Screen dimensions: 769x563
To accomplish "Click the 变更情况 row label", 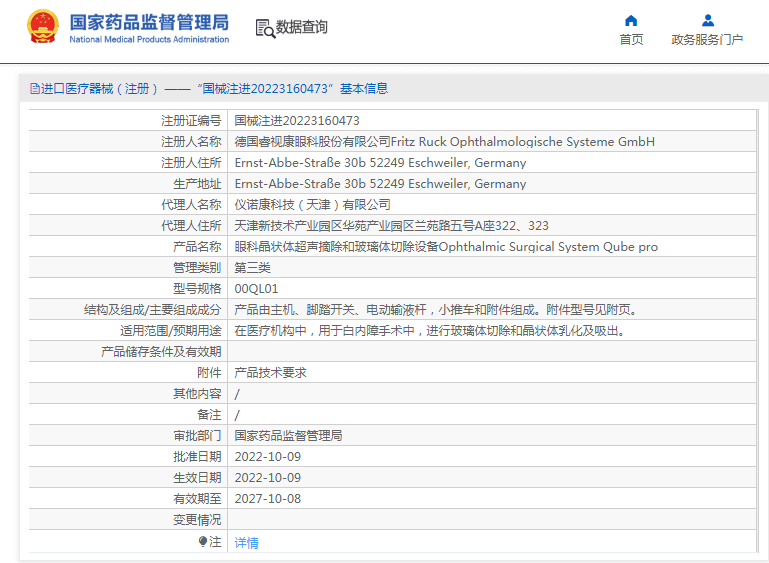I will click(x=197, y=520).
